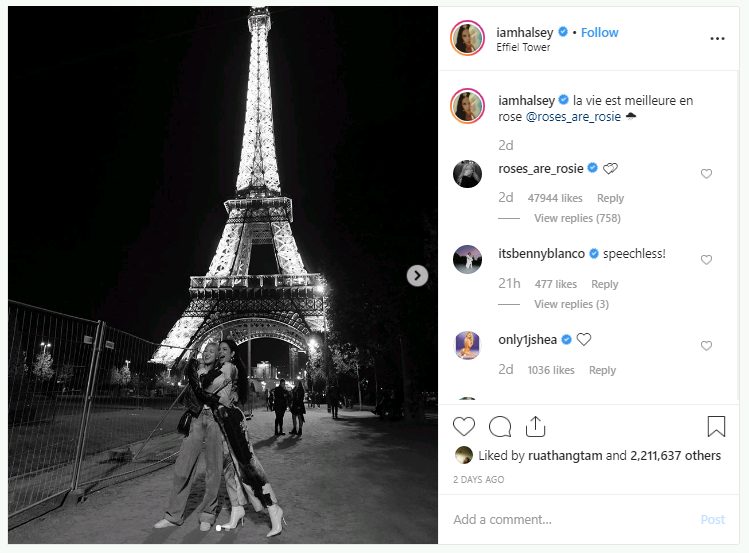749x553 pixels.
Task: Reply to only1jshea's comment
Action: [x=602, y=370]
